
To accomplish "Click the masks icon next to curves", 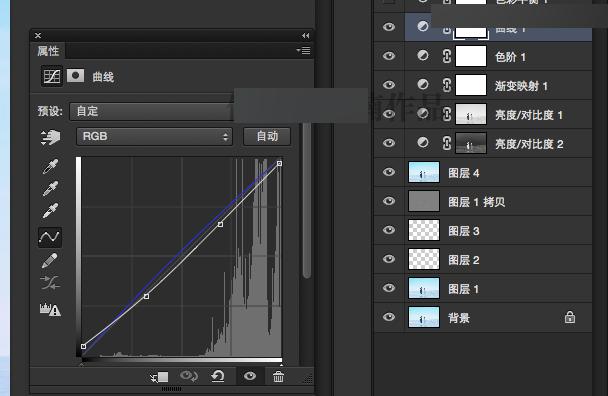I will [75, 76].
